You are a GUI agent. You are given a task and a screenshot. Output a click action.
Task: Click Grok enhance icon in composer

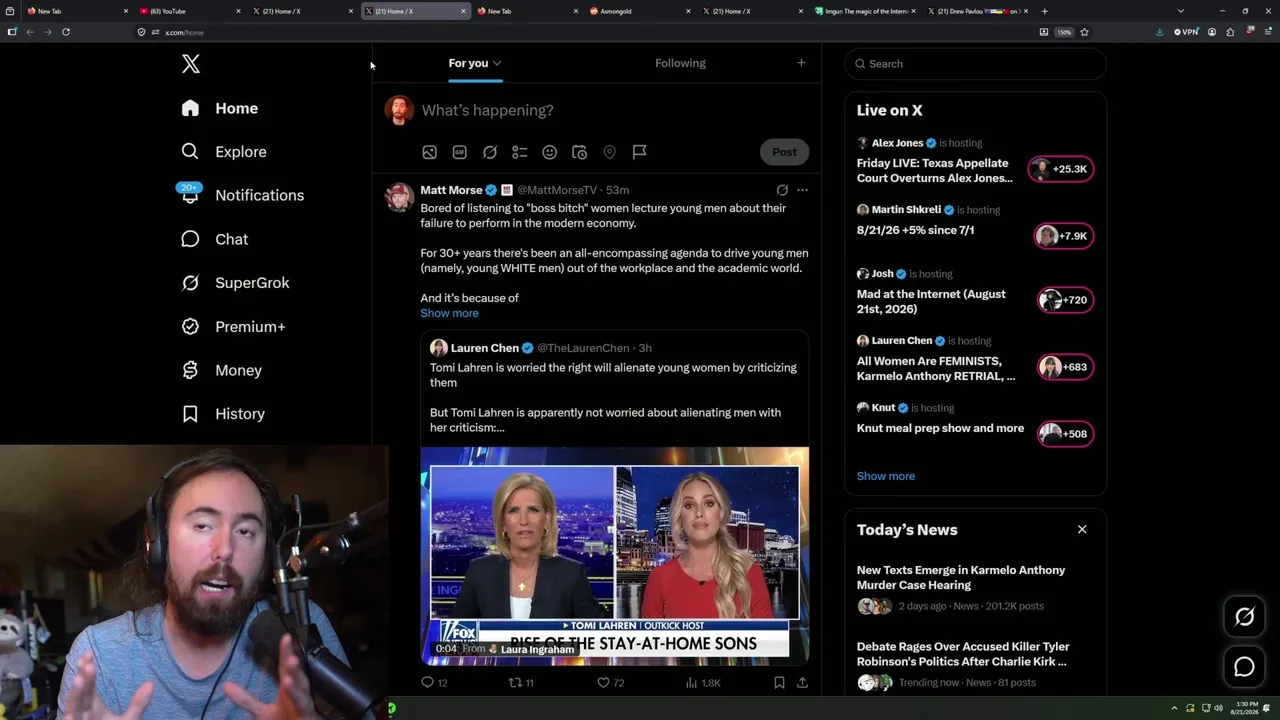tap(490, 152)
